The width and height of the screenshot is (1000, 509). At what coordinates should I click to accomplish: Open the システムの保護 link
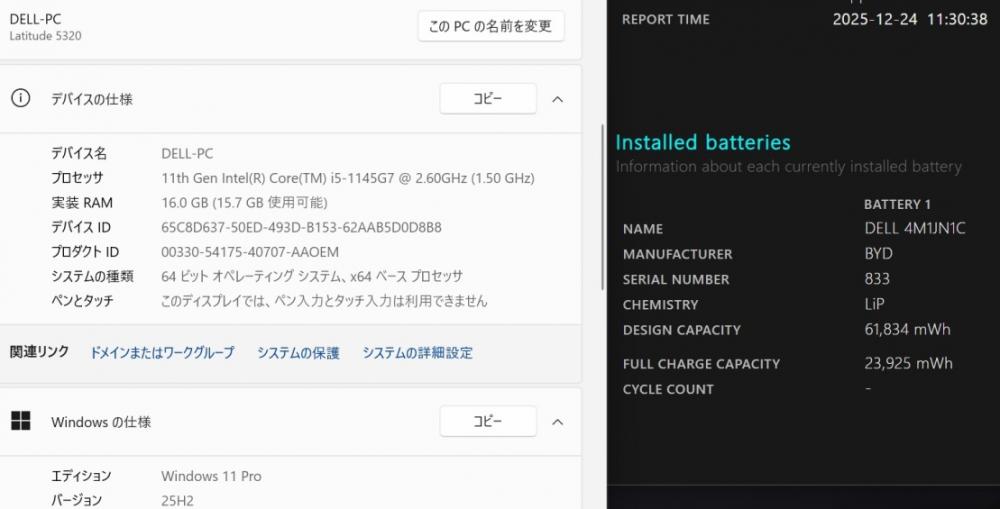click(298, 353)
